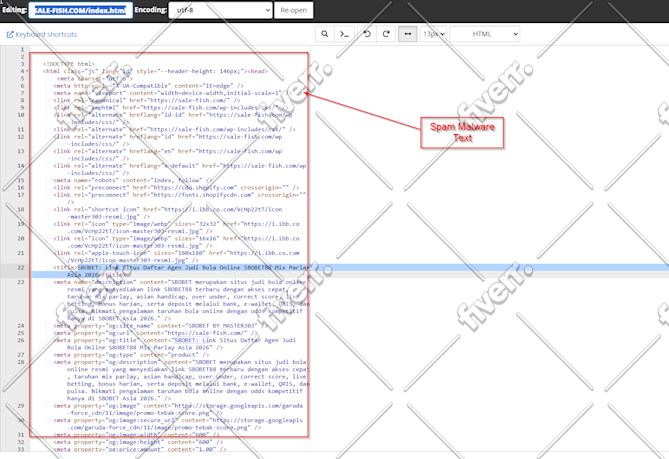The height and width of the screenshot is (459, 669).
Task: Click the robots meta "index, follow" line
Action: pyautogui.click(x=133, y=180)
